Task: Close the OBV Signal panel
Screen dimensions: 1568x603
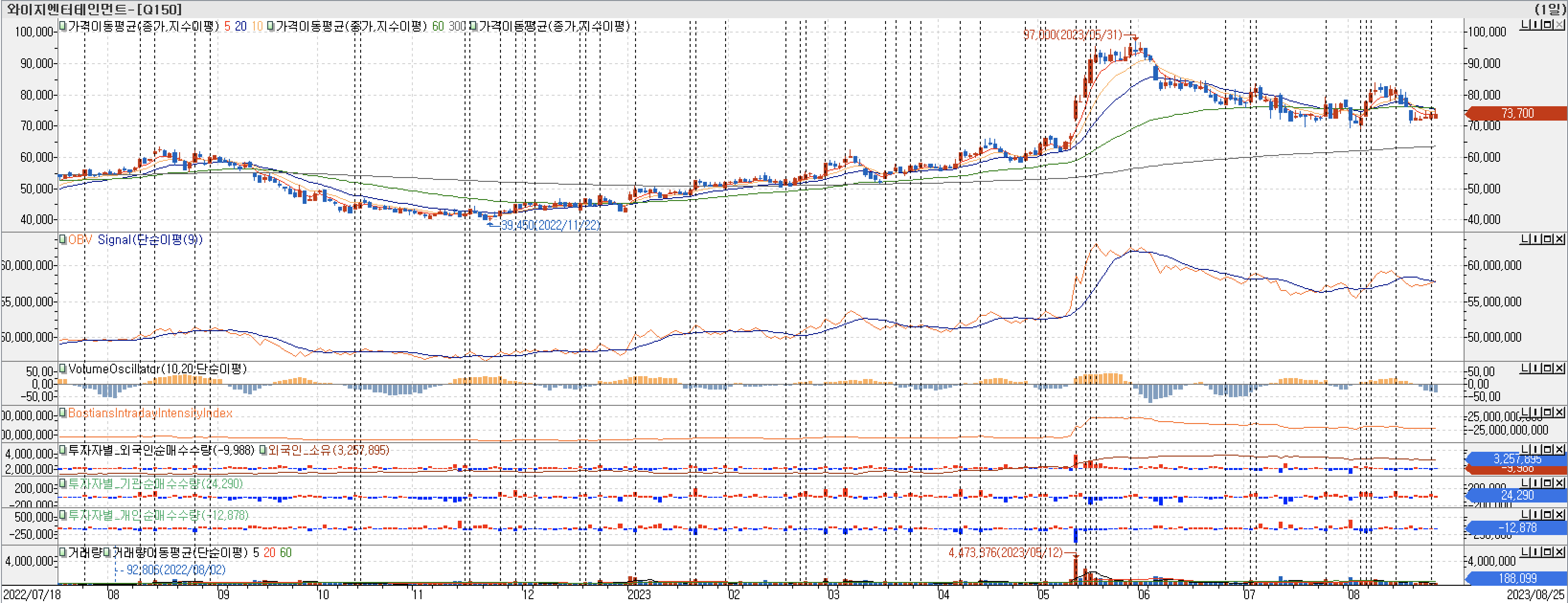Action: click(1559, 239)
